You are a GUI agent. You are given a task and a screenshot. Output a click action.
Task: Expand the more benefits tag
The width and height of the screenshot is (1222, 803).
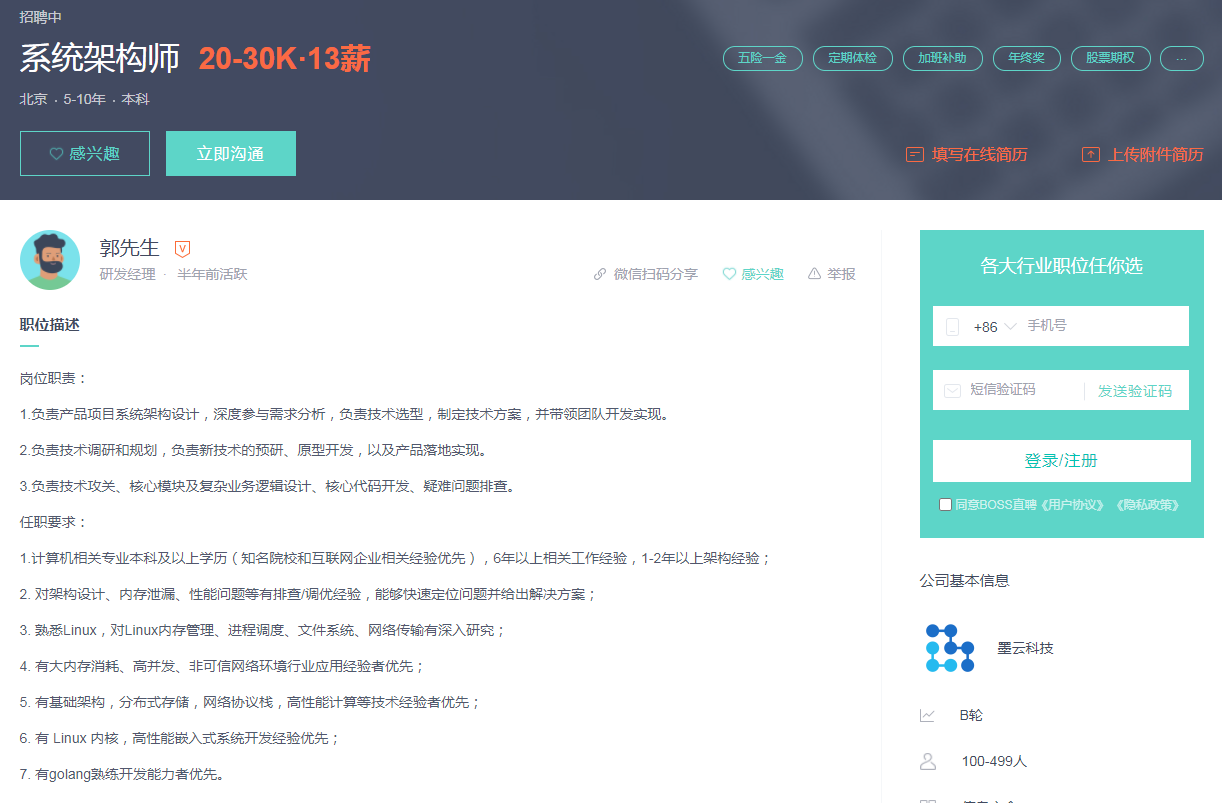pos(1181,58)
